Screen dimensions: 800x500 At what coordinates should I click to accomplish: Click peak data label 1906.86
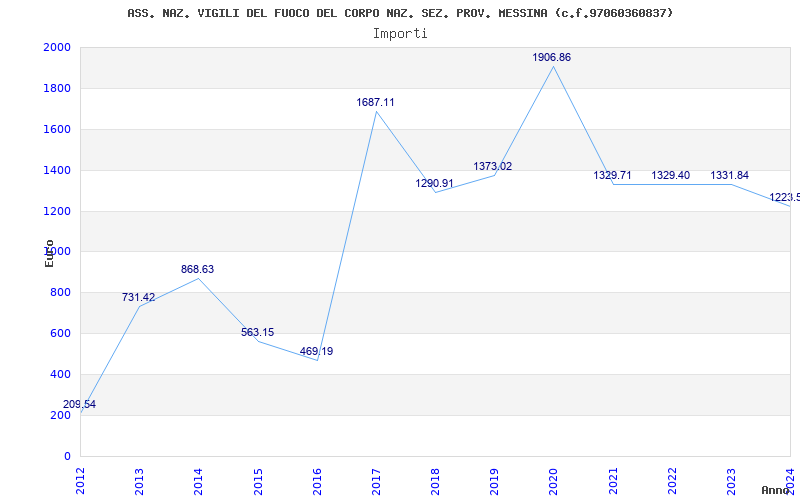point(552,58)
